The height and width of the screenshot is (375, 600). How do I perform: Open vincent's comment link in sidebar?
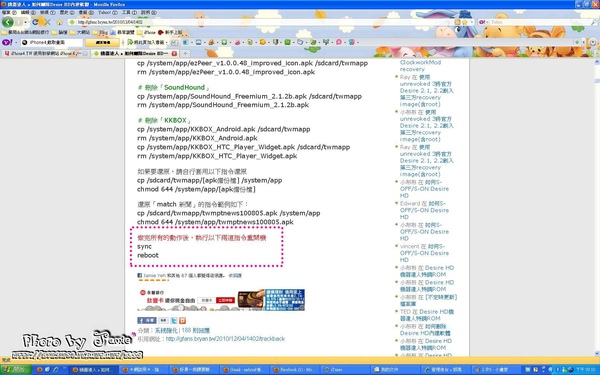point(424,253)
